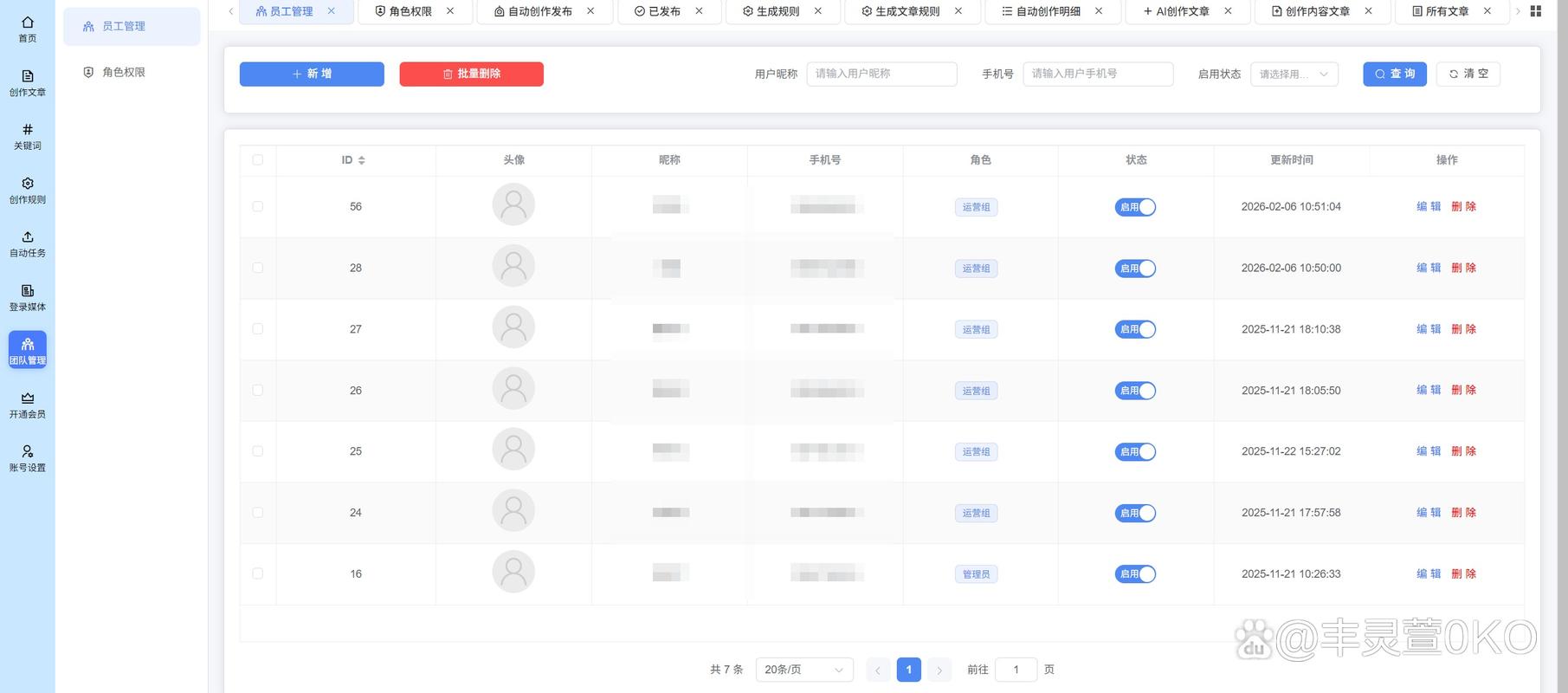Close the 创作内容文章 tab

point(1368,11)
